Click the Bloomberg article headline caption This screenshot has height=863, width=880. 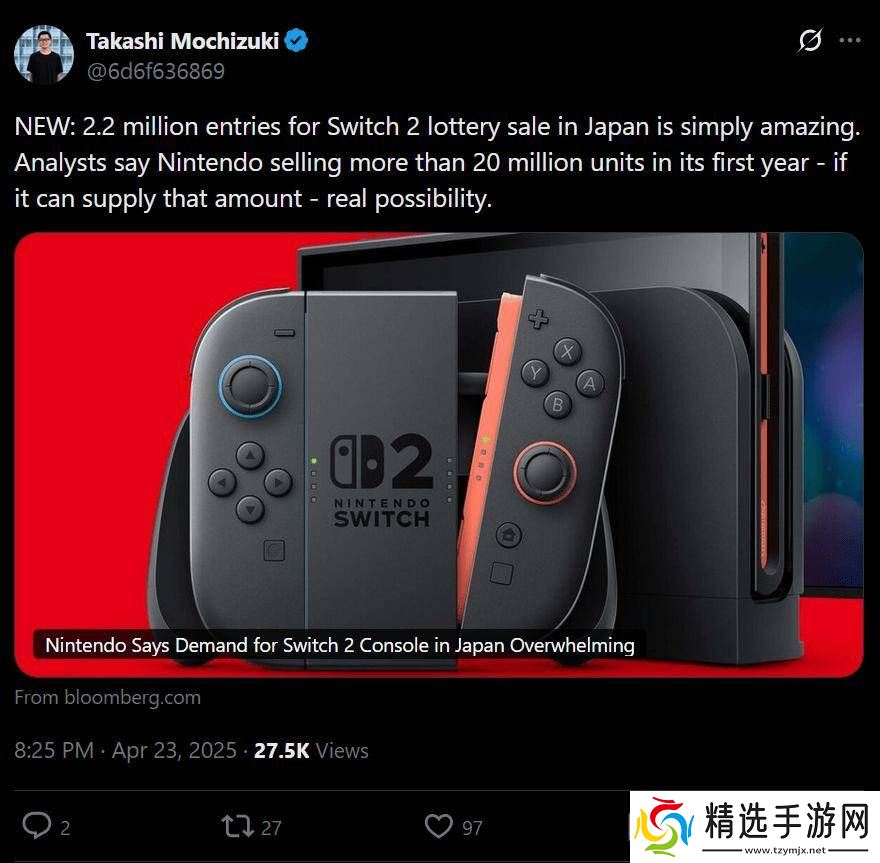click(x=340, y=645)
